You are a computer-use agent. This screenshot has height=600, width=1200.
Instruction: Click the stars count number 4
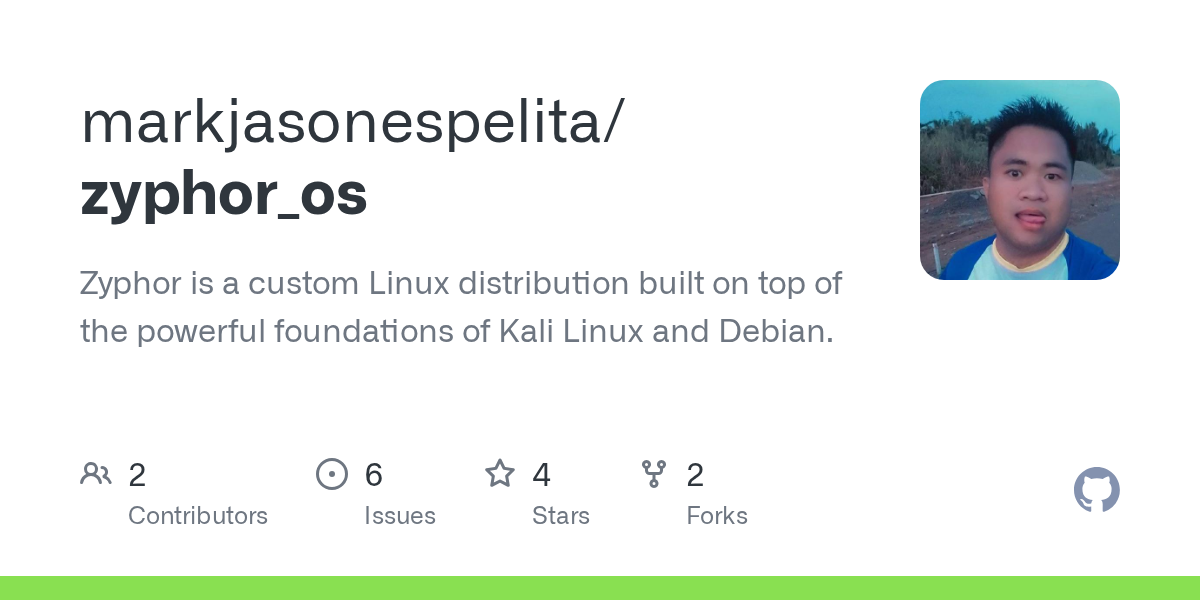pos(541,475)
